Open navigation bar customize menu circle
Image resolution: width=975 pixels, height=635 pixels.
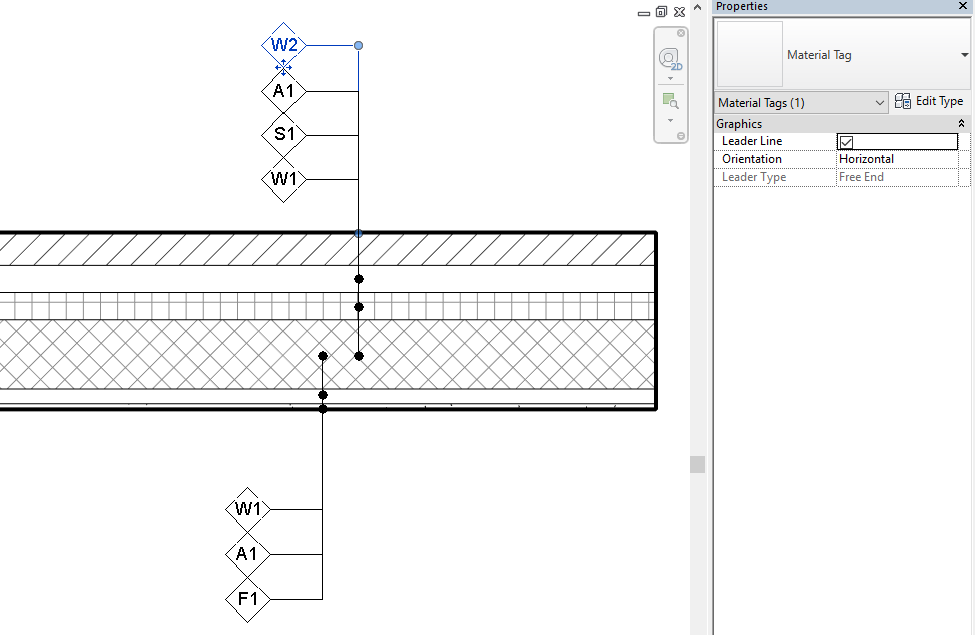click(681, 136)
